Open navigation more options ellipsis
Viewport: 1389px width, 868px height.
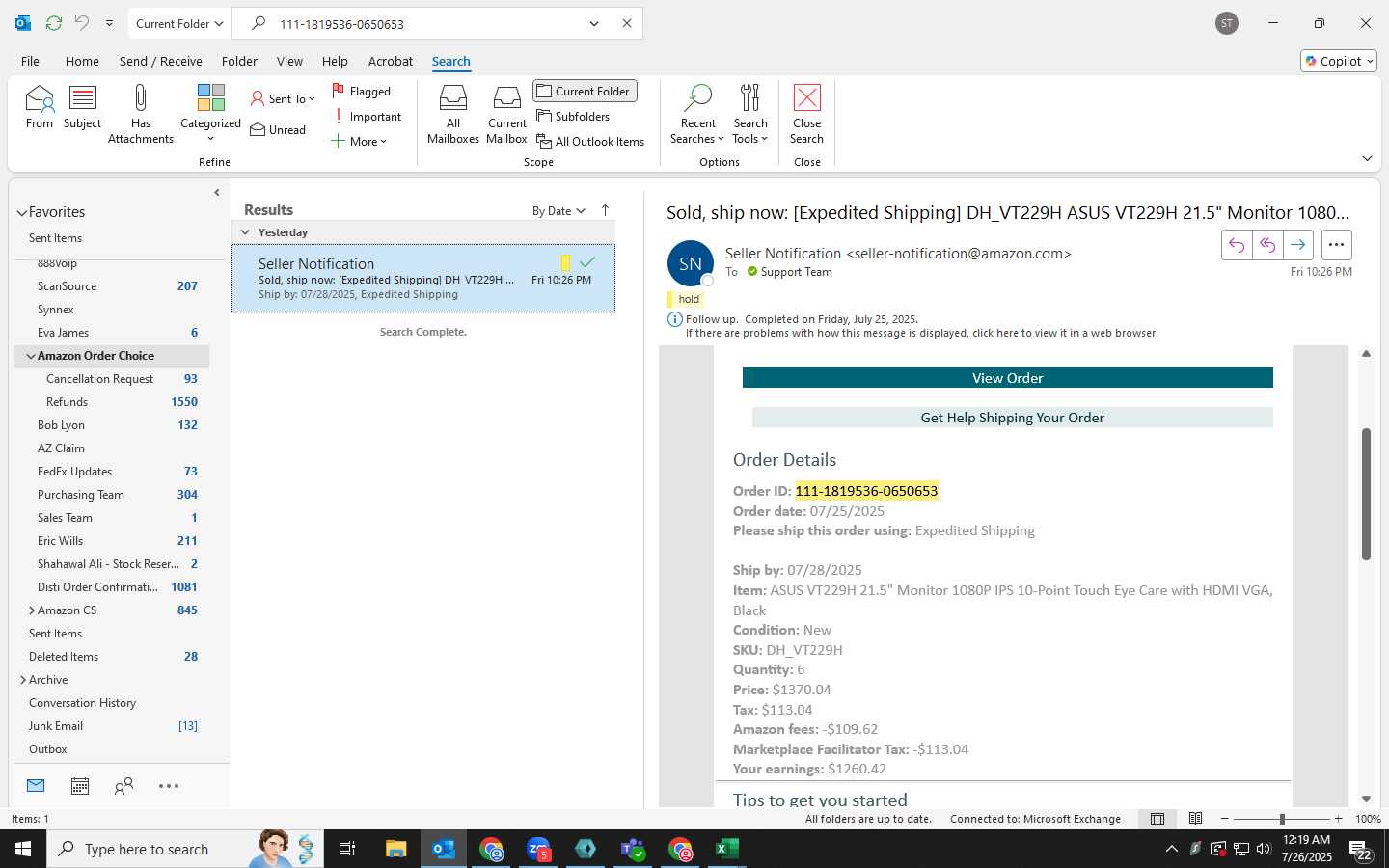pos(169,786)
